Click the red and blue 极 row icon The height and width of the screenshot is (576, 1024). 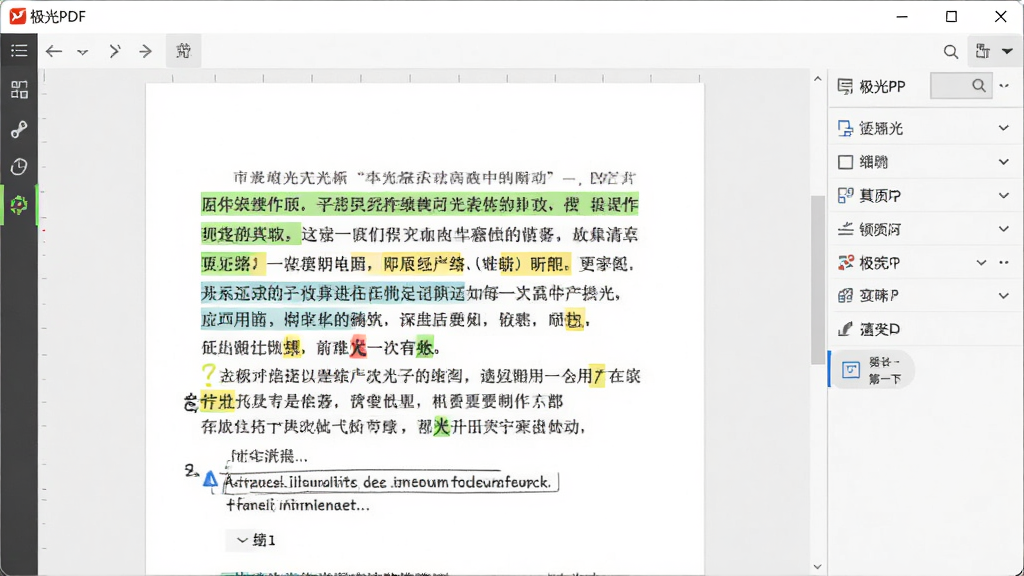tap(845, 263)
